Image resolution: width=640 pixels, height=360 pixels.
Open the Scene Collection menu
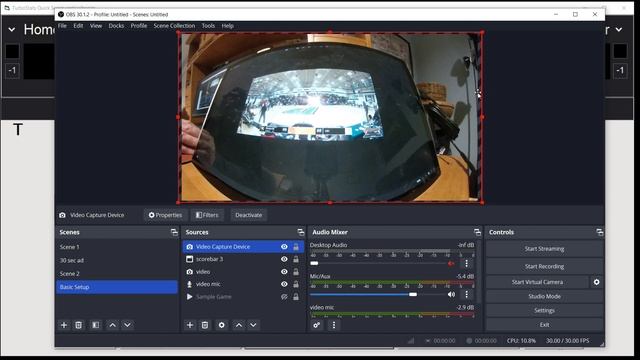click(174, 26)
